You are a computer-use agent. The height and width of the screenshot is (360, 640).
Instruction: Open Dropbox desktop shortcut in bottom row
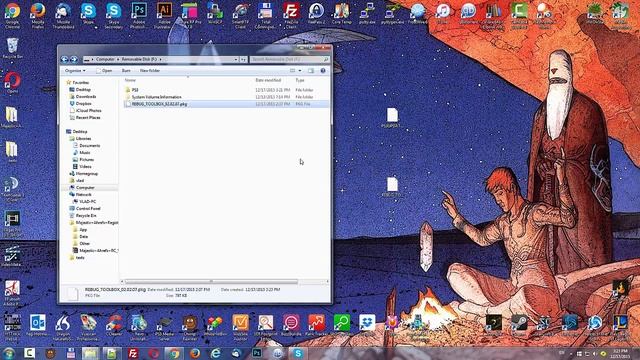[x=367, y=325]
